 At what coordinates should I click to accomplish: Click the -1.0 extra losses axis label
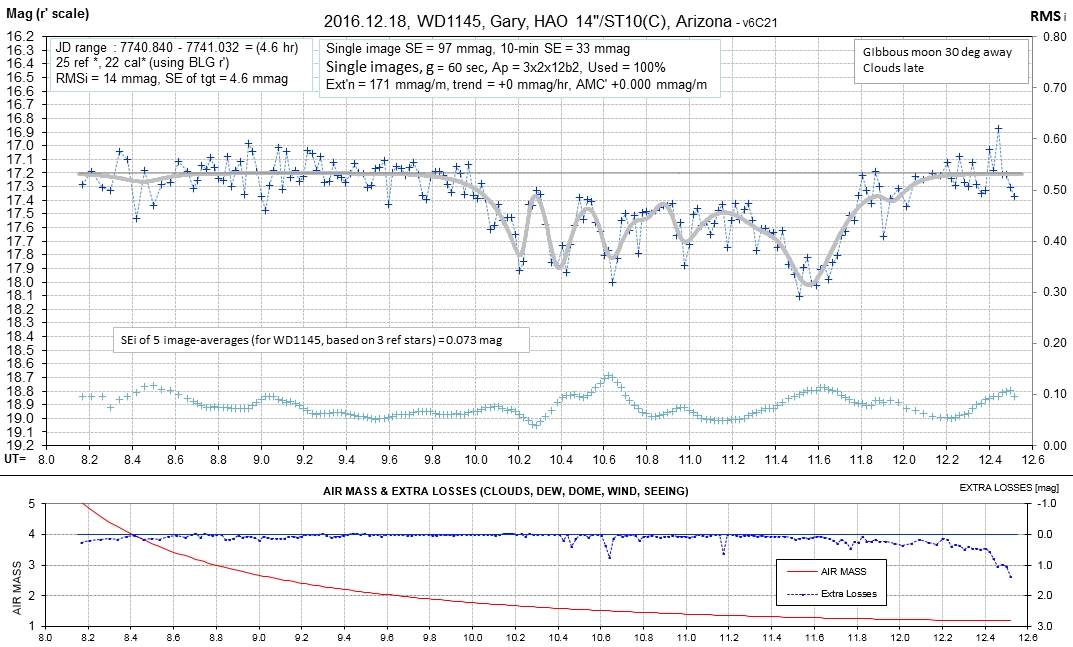click(1044, 503)
